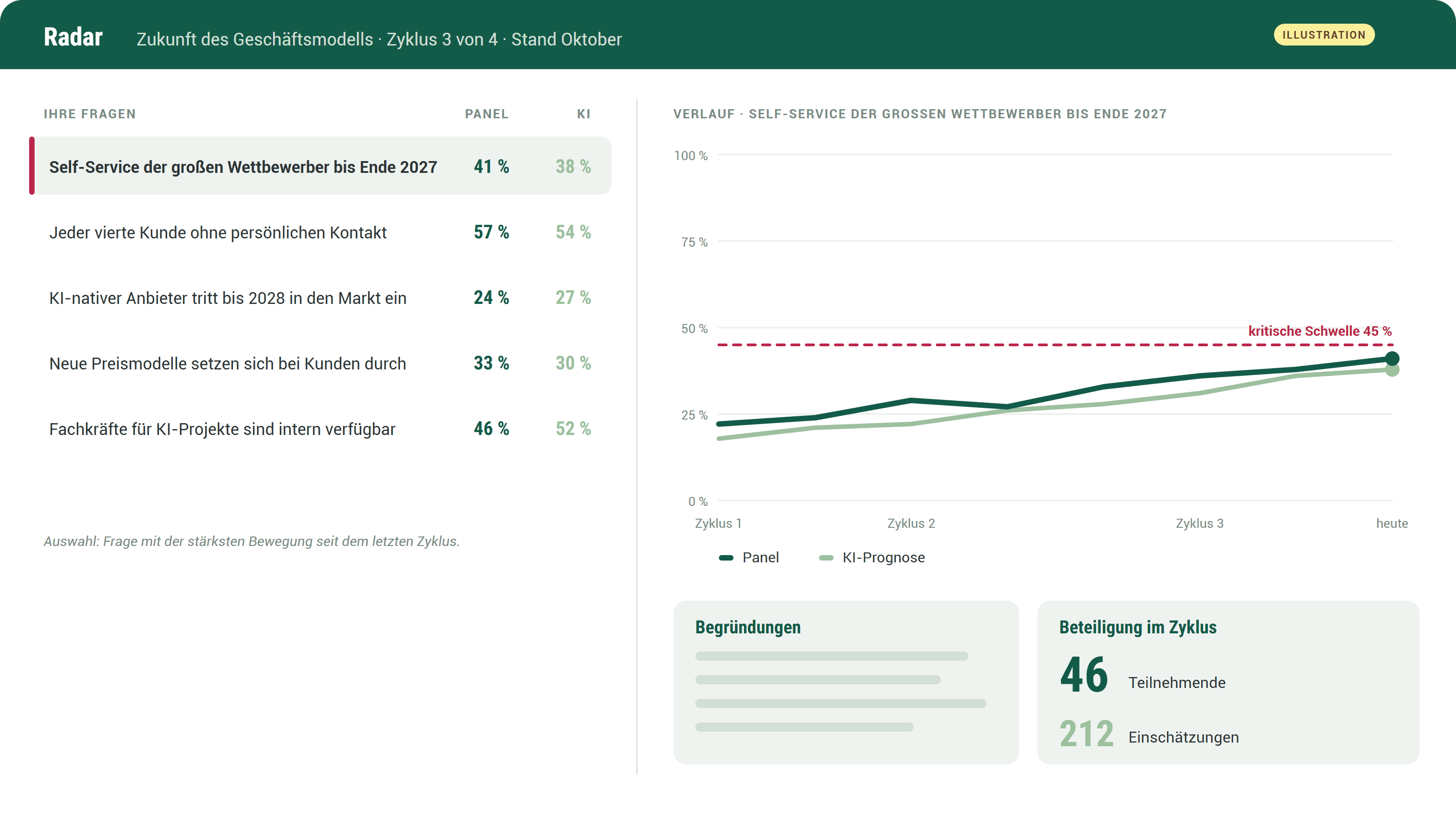This screenshot has height=819, width=1456.
Task: Click the ILLUSTRATION badge
Action: (x=1324, y=35)
